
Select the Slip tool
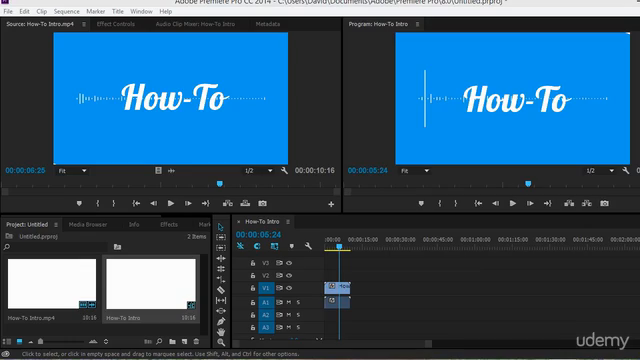pos(221,300)
